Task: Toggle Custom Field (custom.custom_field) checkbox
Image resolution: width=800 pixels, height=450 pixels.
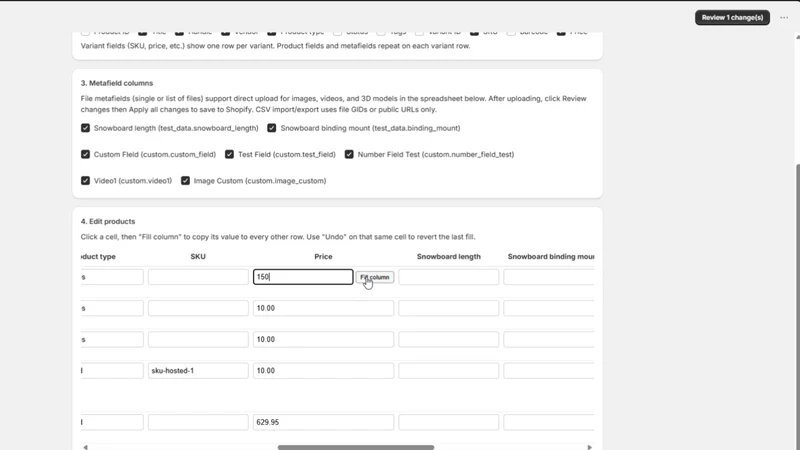Action: point(85,154)
